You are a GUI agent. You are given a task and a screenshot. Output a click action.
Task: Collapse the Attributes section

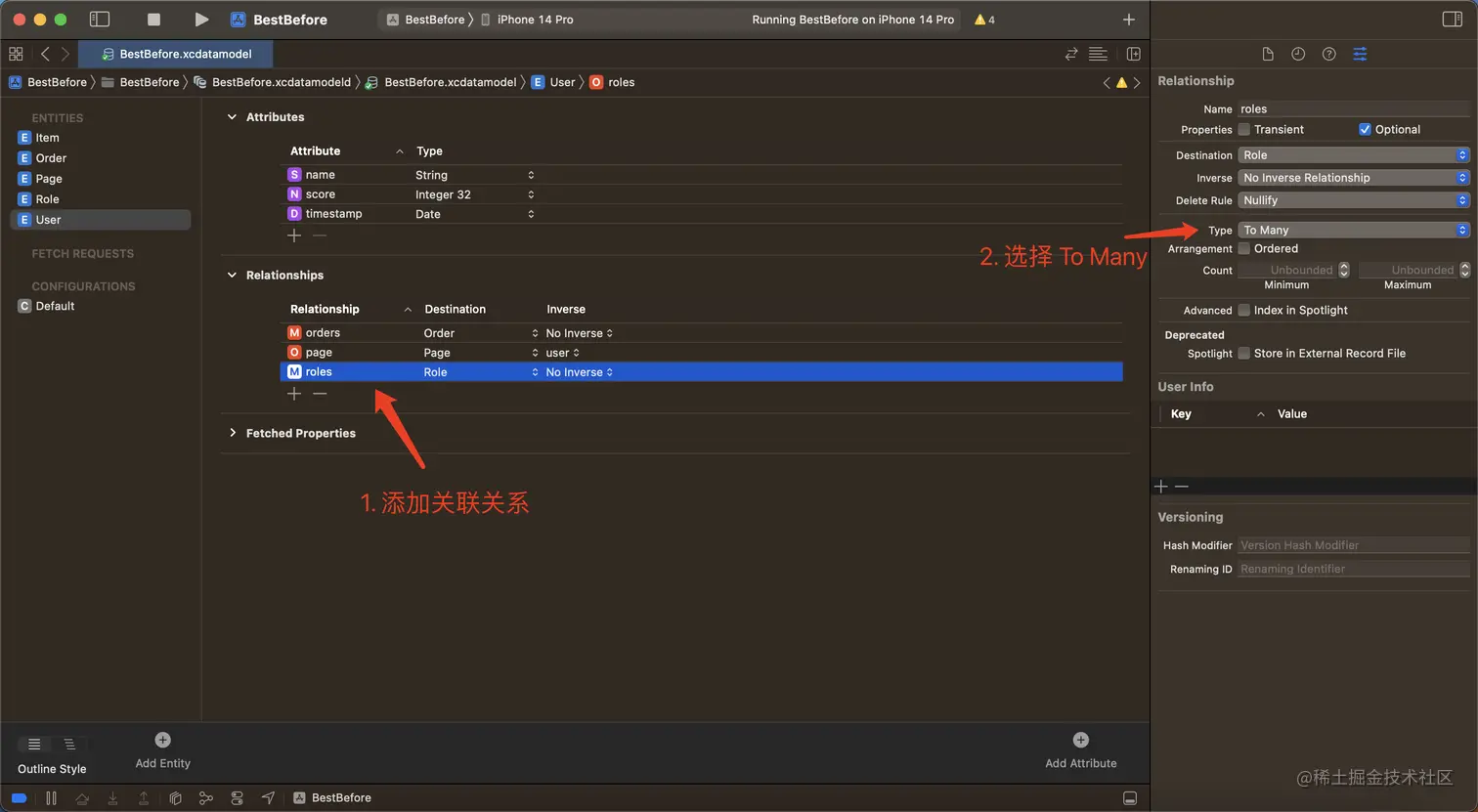point(232,116)
